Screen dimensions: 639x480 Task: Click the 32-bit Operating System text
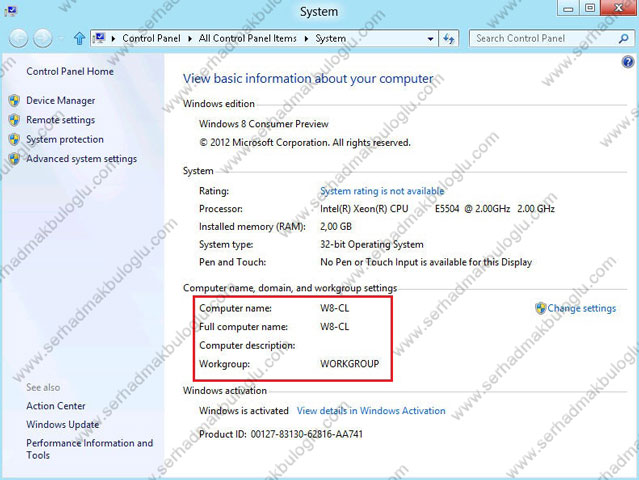pyautogui.click(x=372, y=244)
